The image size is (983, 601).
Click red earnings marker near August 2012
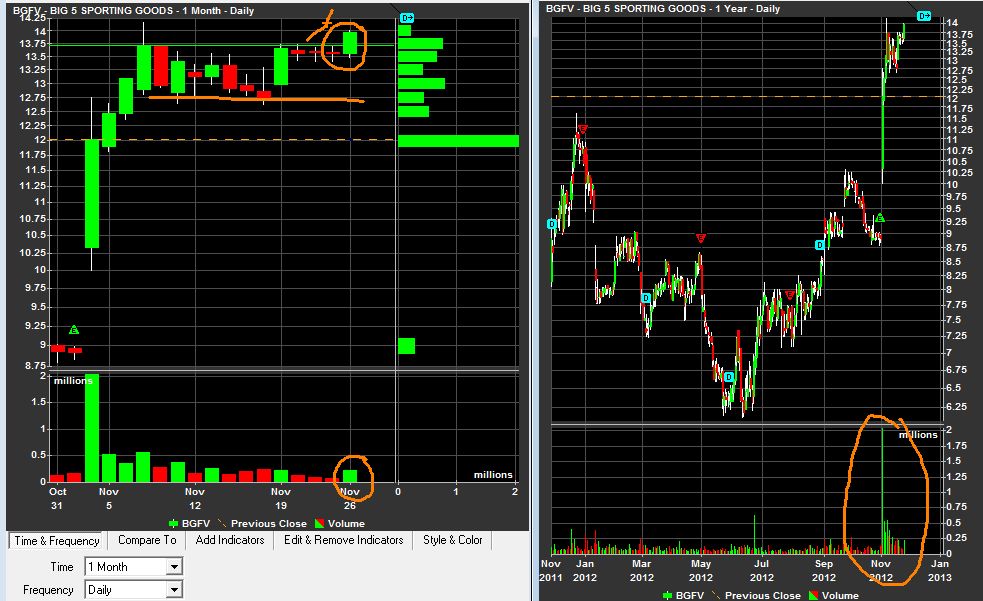pyautogui.click(x=790, y=295)
